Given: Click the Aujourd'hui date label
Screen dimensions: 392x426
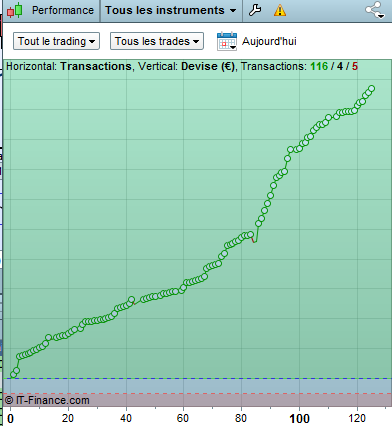Looking at the screenshot, I should point(269,41).
